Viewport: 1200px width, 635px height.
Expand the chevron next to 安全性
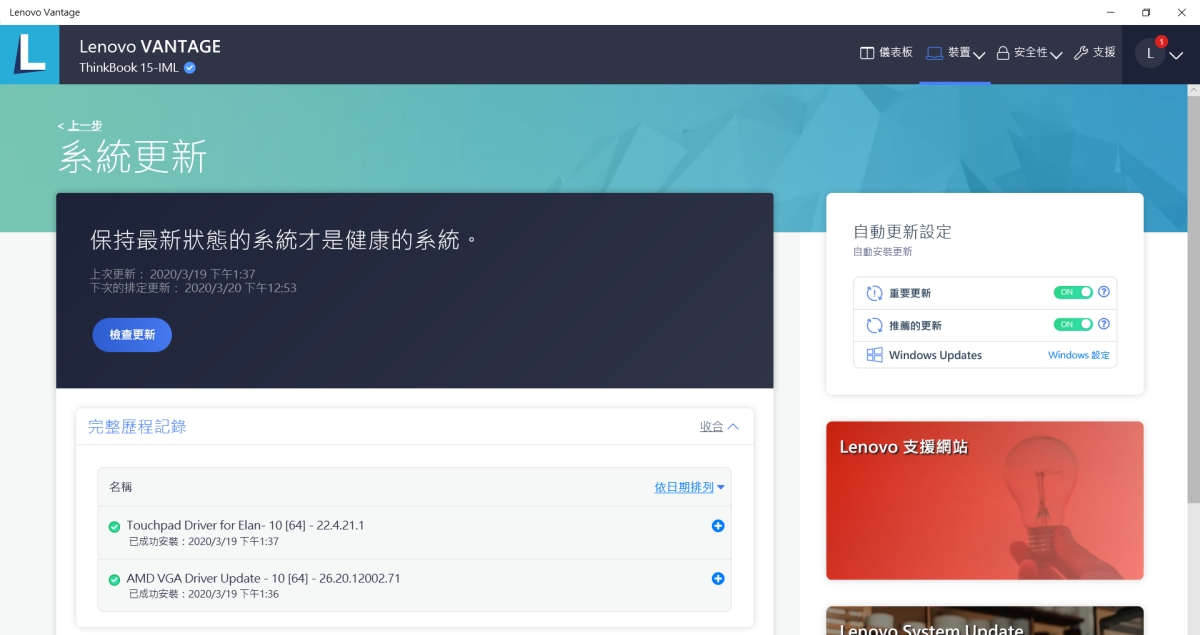(x=1055, y=55)
